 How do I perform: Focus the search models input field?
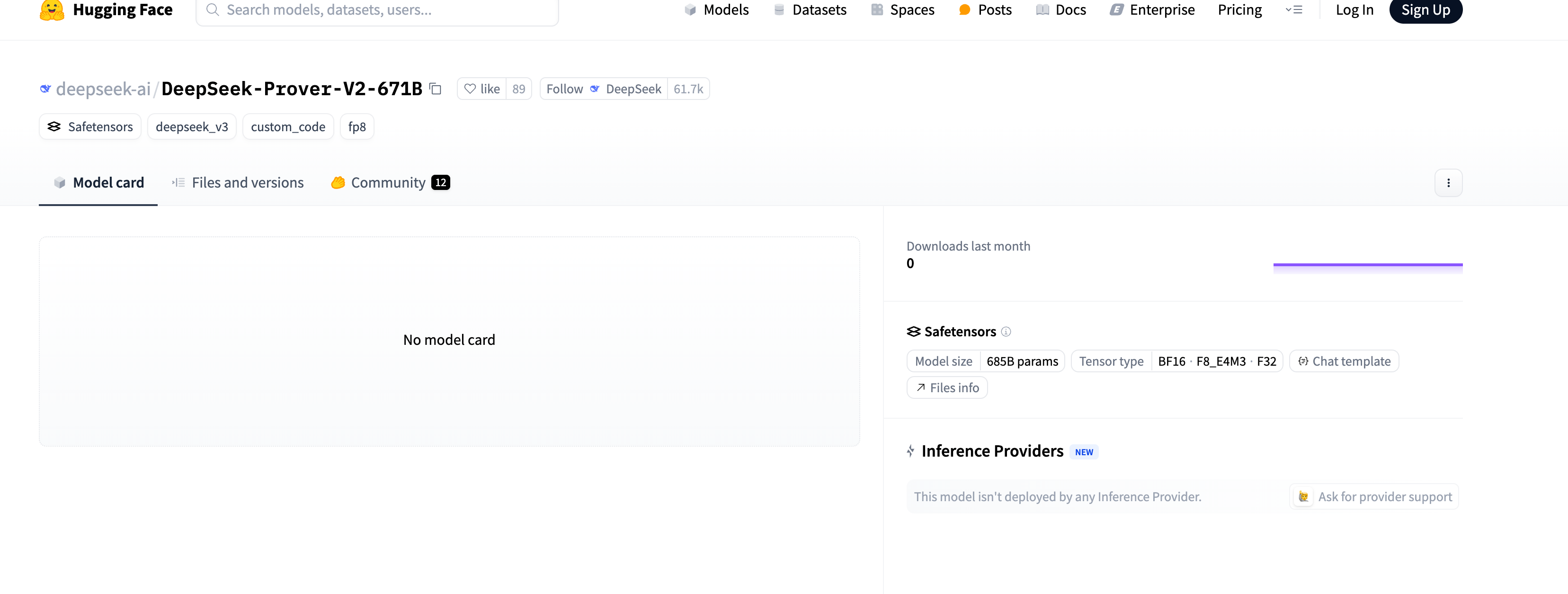click(x=377, y=10)
